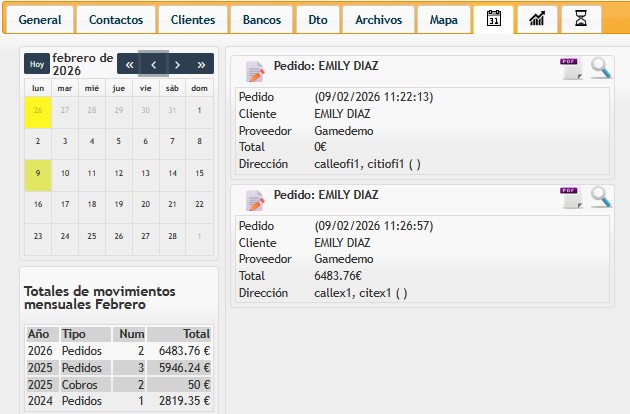Go to next year with double-right arrow
Image resolution: width=630 pixels, height=414 pixels.
coord(201,64)
